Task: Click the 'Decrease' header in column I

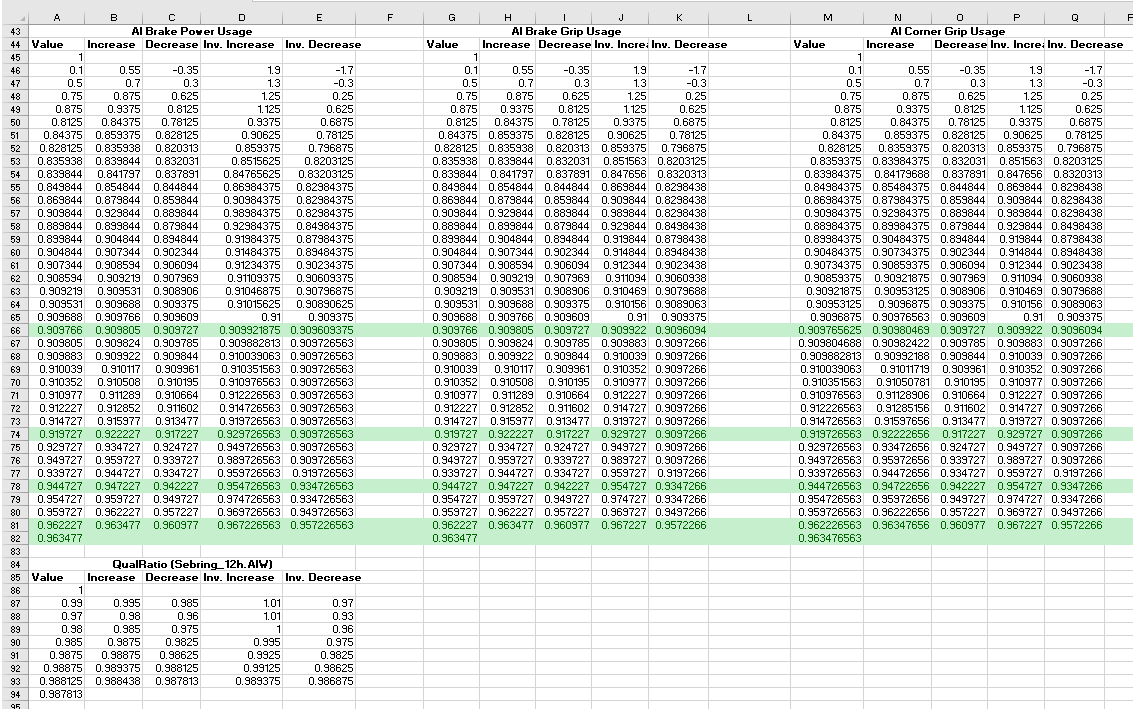Action: pos(564,44)
